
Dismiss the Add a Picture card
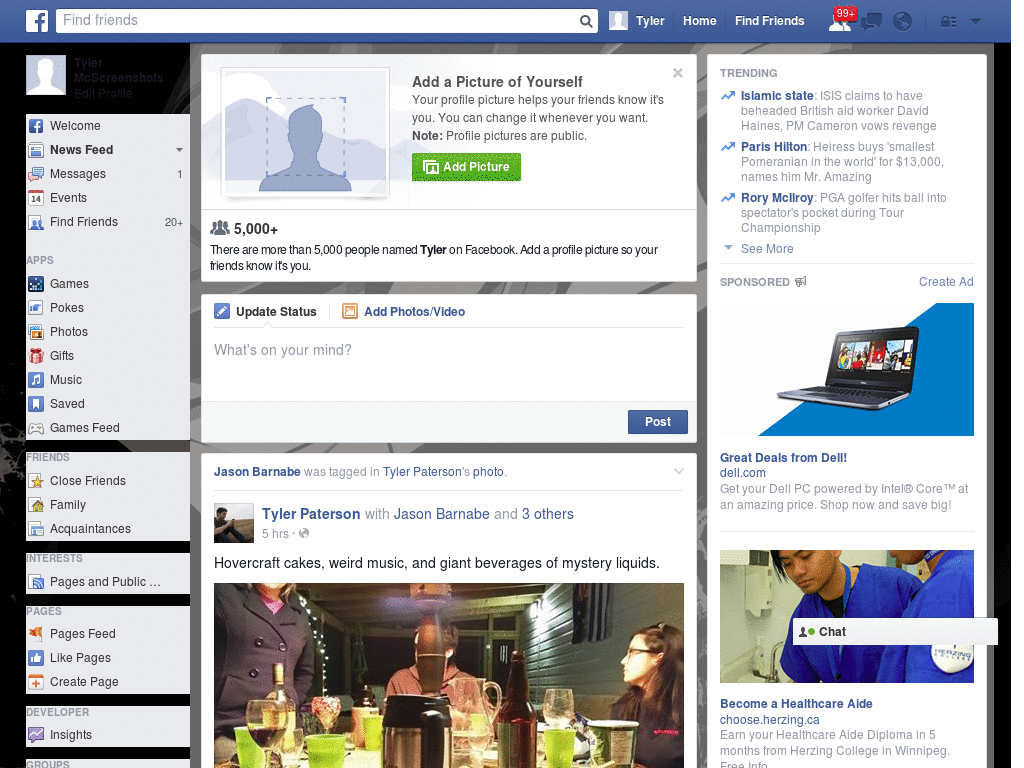point(678,73)
